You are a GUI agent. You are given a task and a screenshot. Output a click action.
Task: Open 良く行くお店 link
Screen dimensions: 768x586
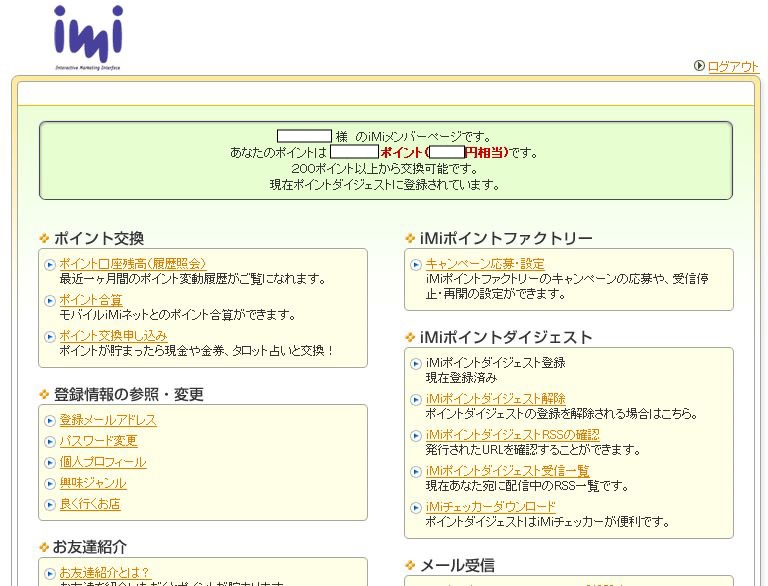90,504
